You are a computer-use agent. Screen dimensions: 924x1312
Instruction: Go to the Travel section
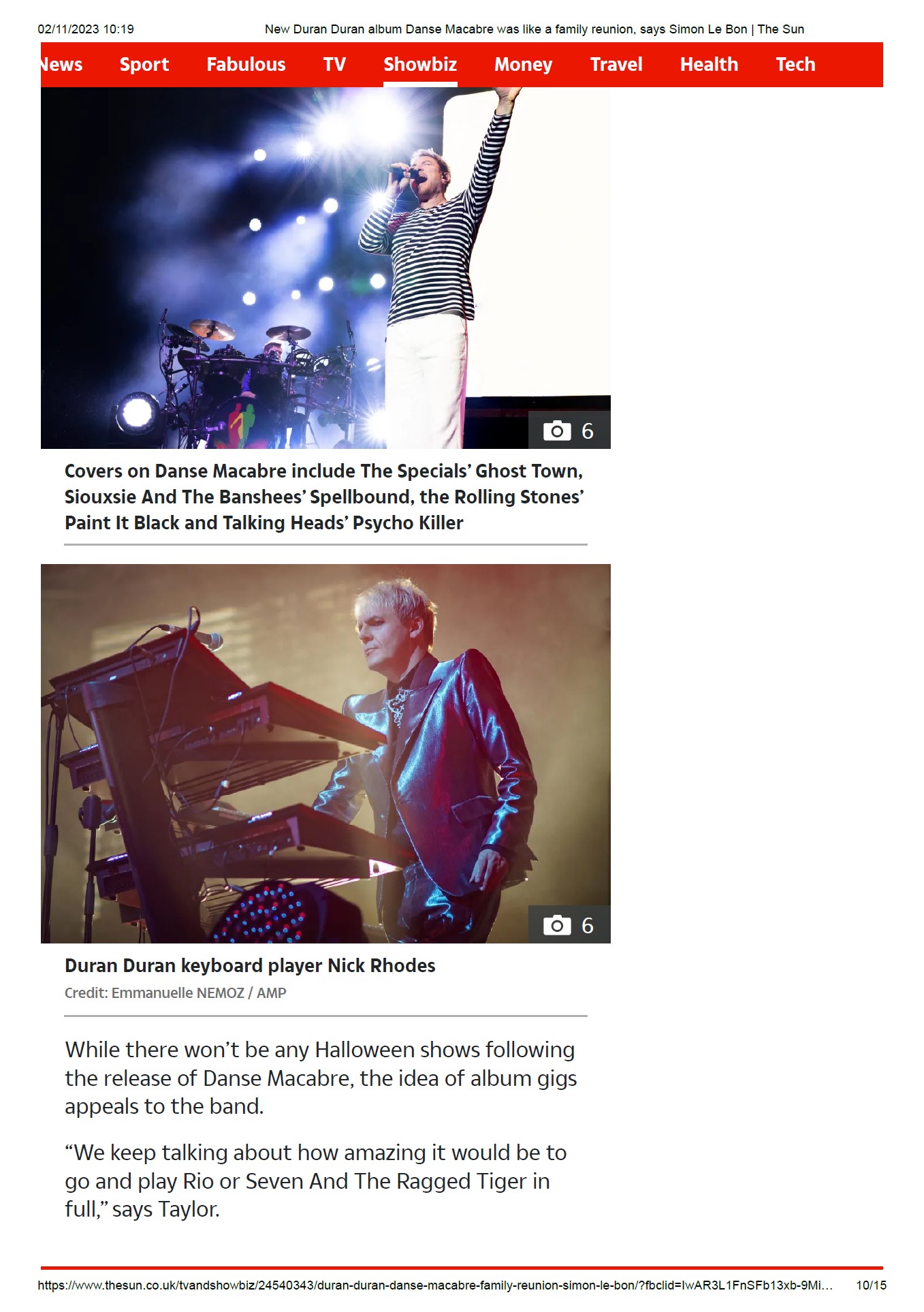tap(616, 64)
